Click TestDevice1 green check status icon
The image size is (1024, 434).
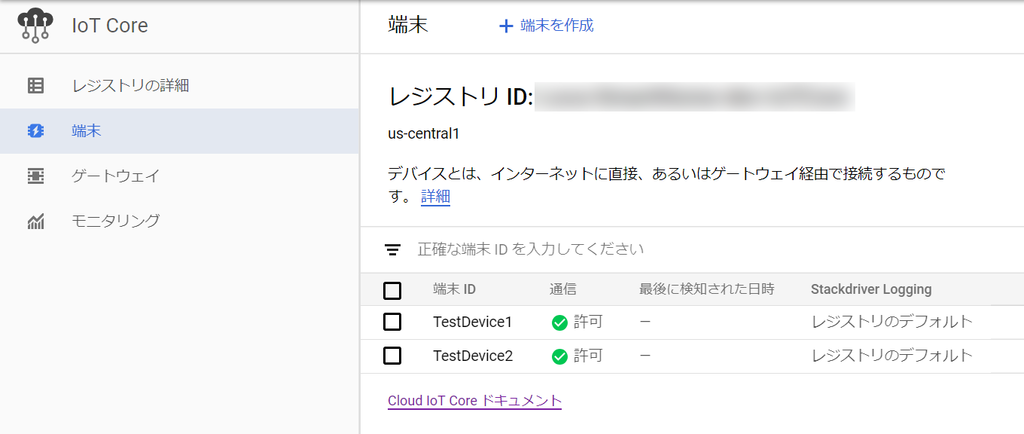560,322
